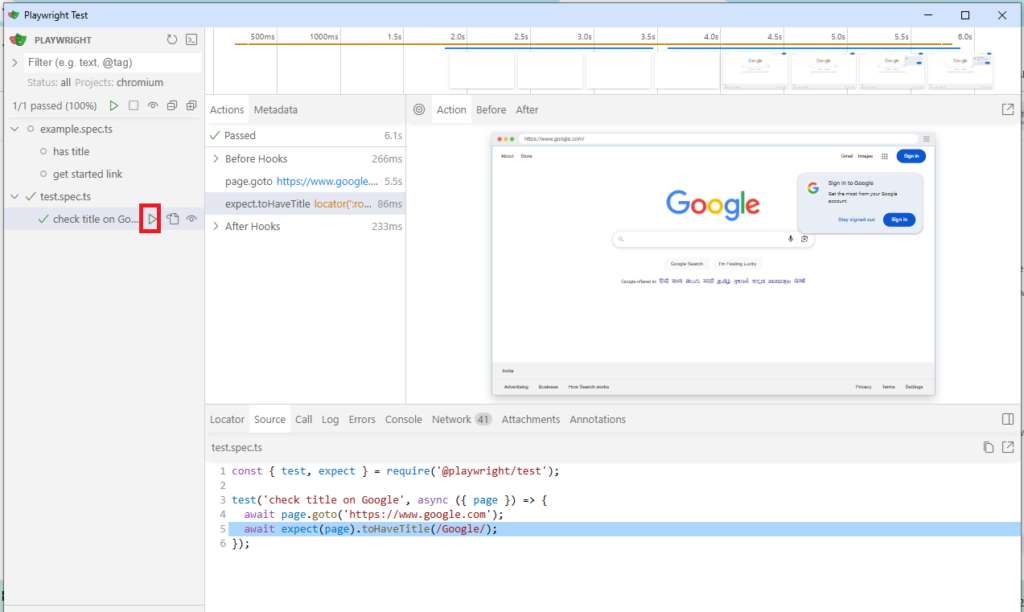The height and width of the screenshot is (612, 1024).
Task: Expand all tests icon in toolbar
Action: [191, 105]
